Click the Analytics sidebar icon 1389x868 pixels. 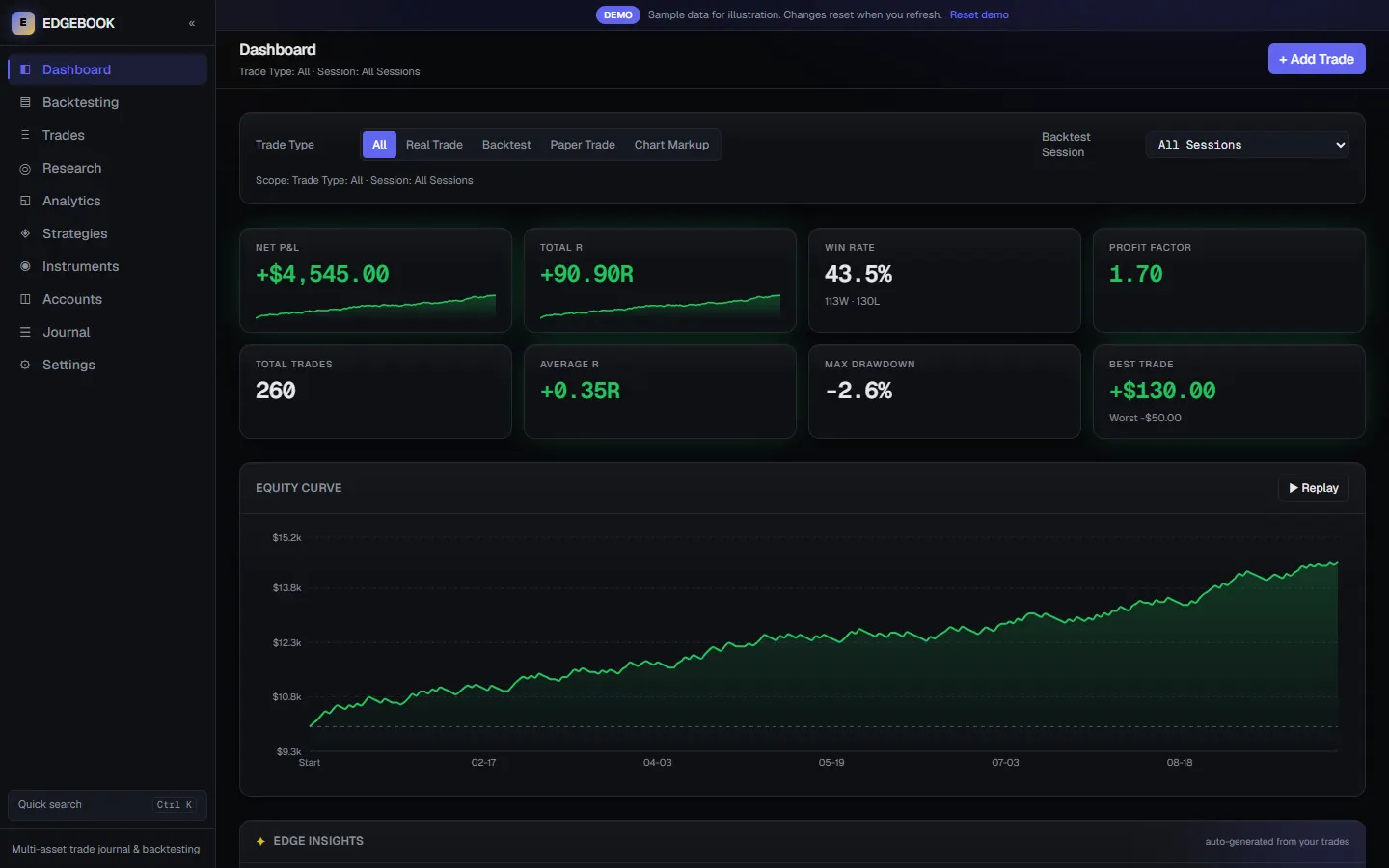tap(25, 201)
